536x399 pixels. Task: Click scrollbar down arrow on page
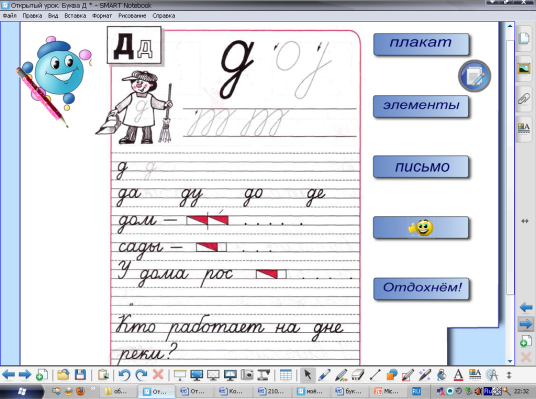[x=510, y=361]
